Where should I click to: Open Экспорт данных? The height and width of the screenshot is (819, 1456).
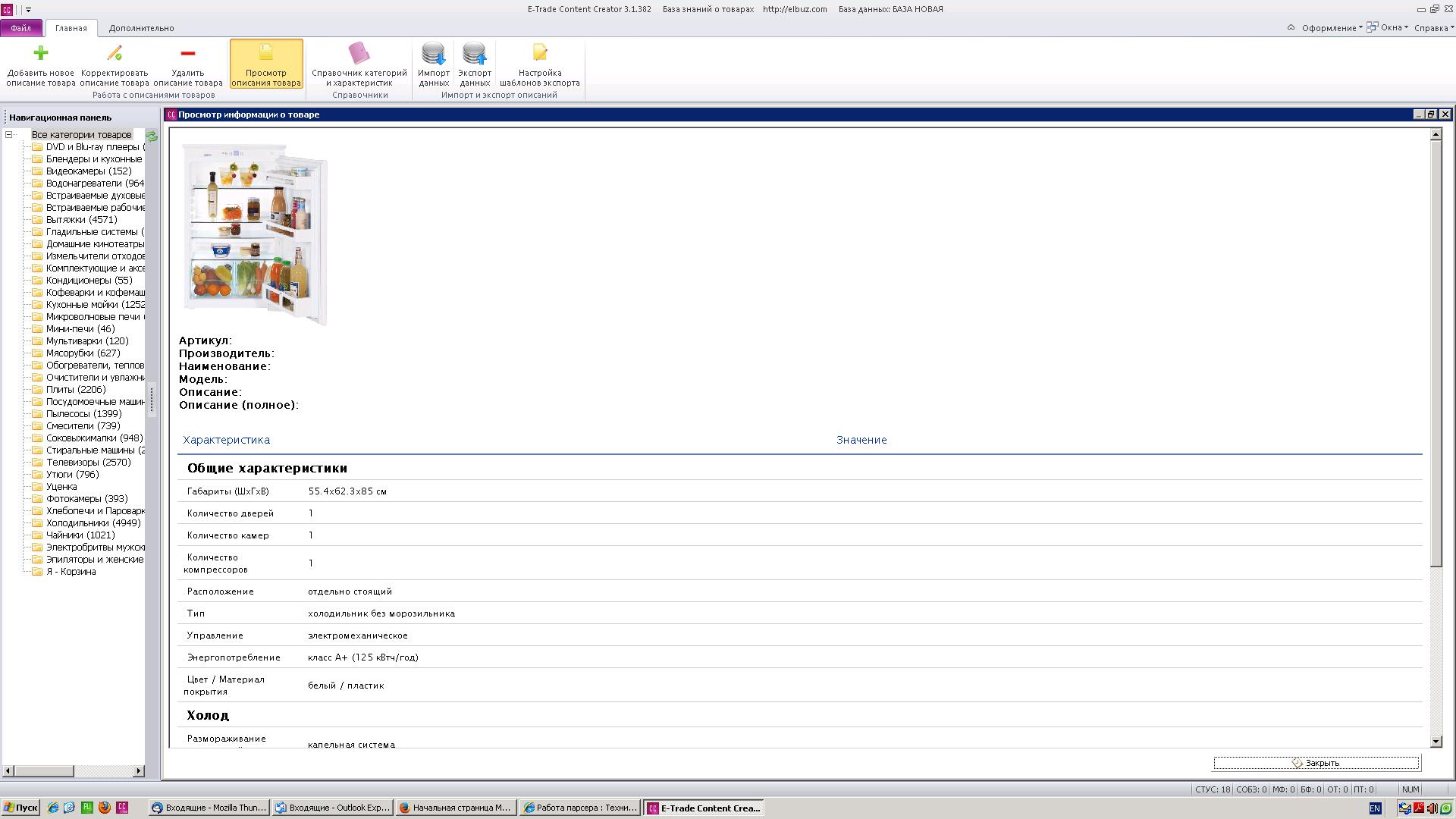tap(475, 64)
